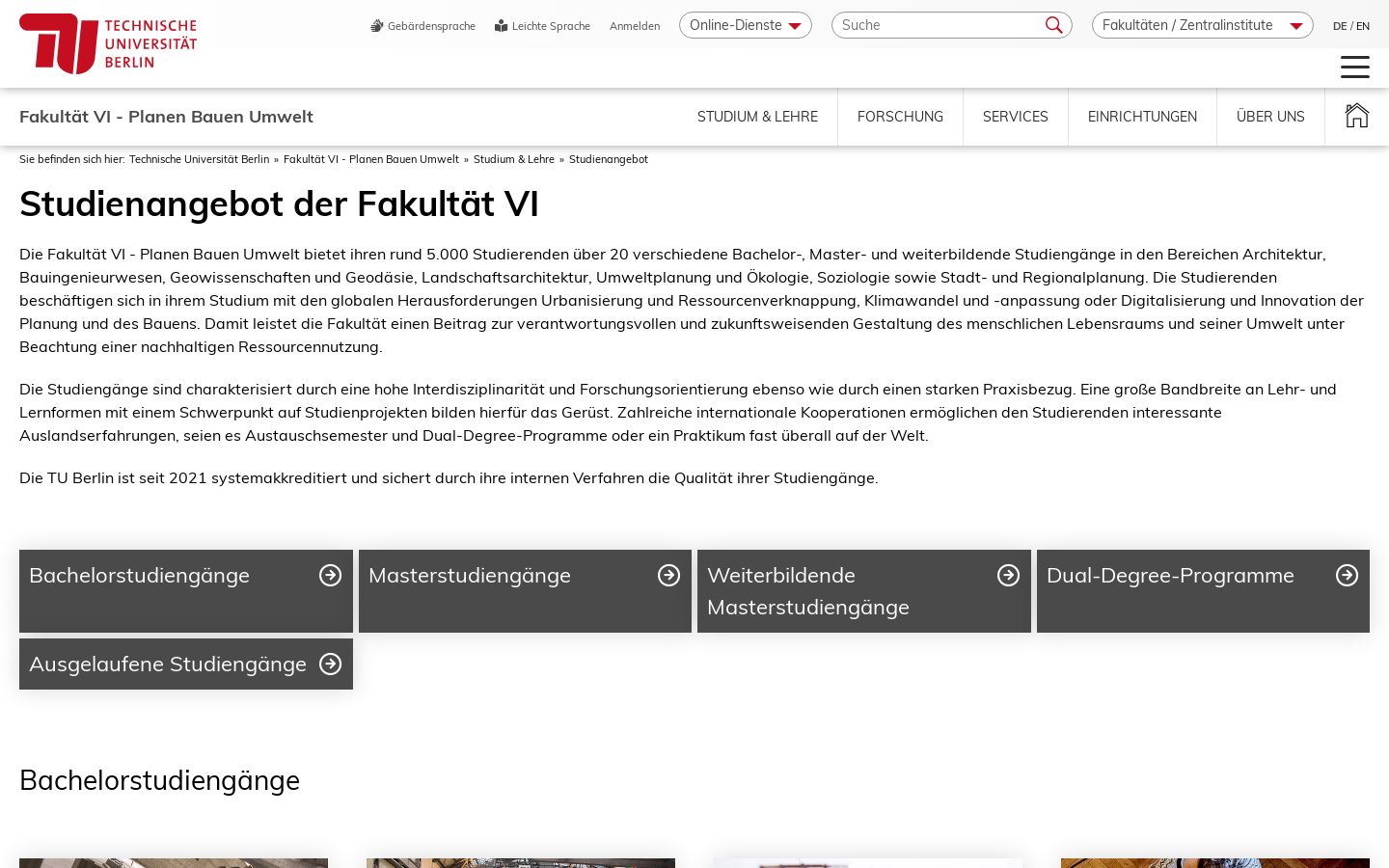This screenshot has width=1389, height=868.
Task: Click the Studienangebot der Fakultät VI heading
Action: [x=279, y=203]
